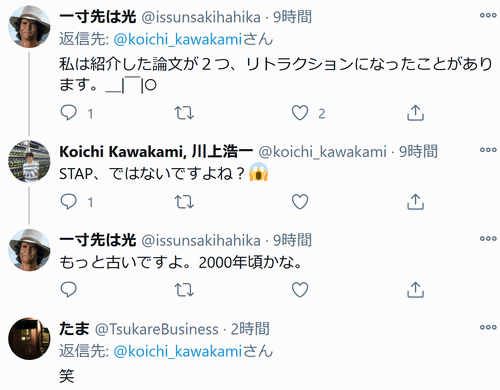Open more options on Koichi Kawakami's tweet
Image resolution: width=500 pixels, height=390 pixels.
[488, 150]
